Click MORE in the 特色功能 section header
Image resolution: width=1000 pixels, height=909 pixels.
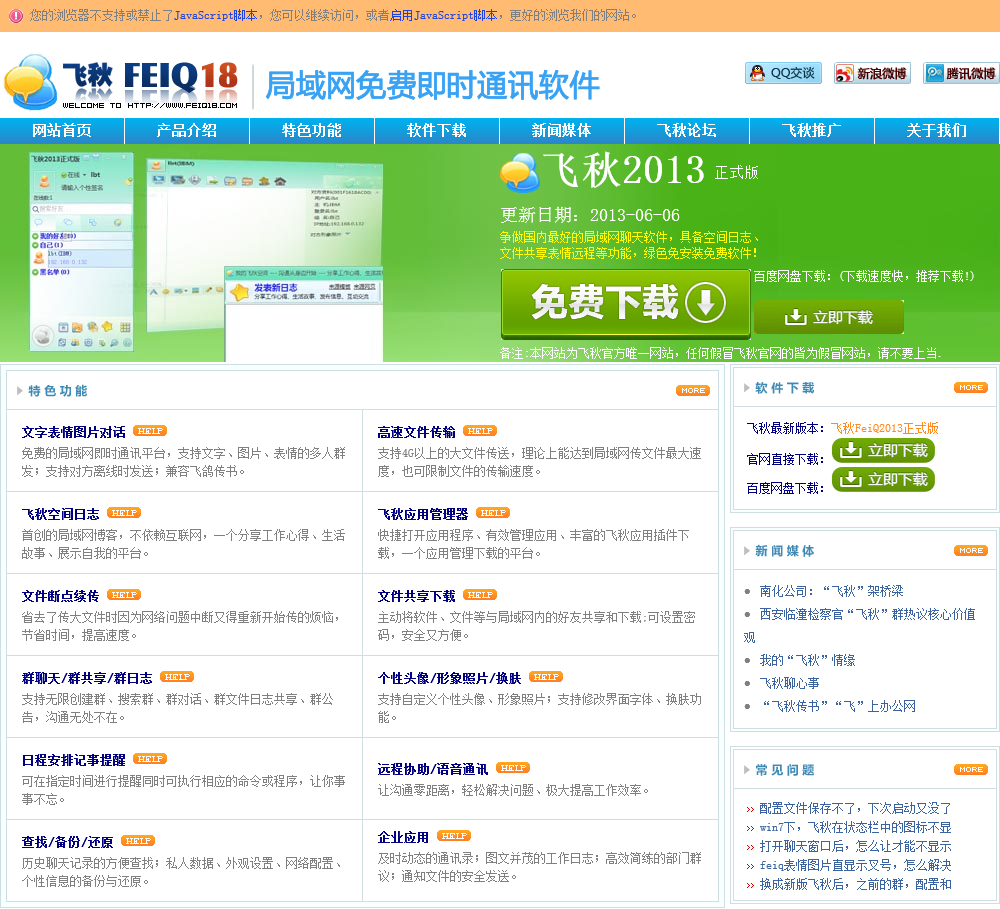(693, 390)
